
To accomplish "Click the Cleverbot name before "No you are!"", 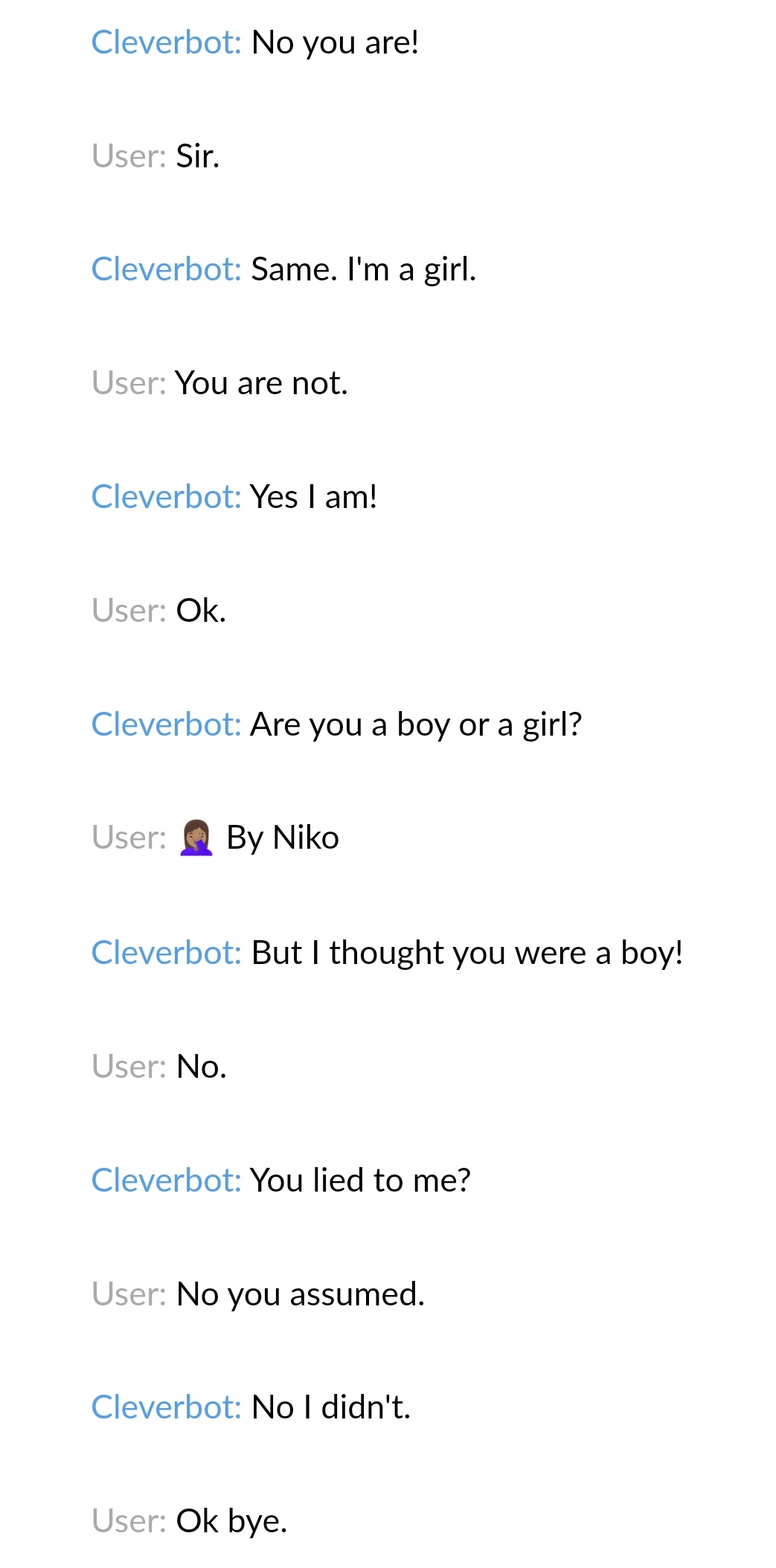I will pyautogui.click(x=166, y=42).
